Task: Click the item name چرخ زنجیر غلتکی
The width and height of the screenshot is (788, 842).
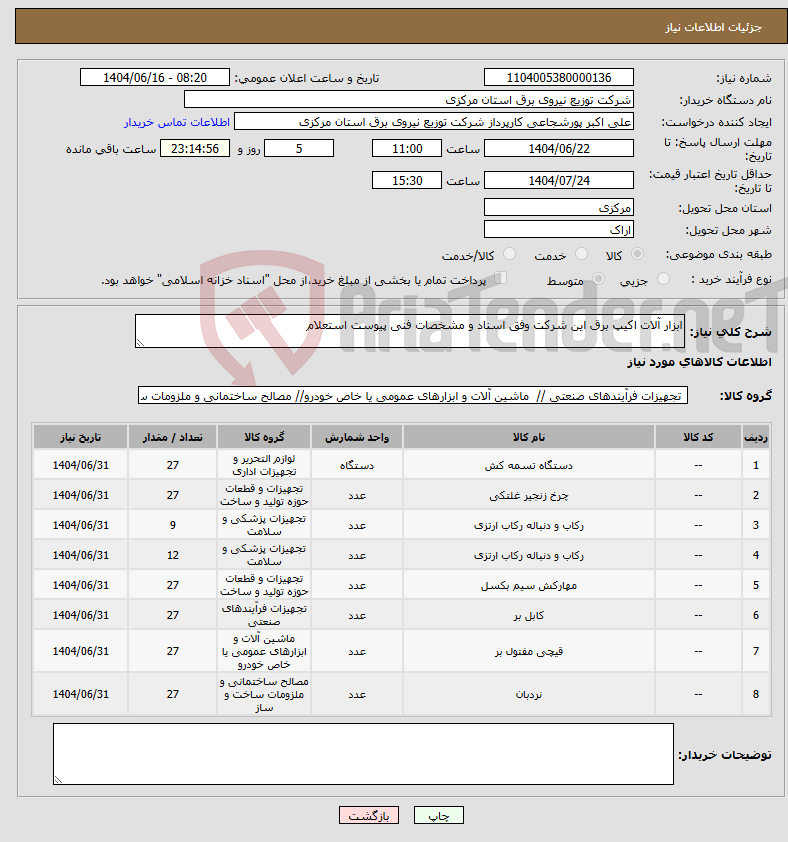Action: click(529, 496)
